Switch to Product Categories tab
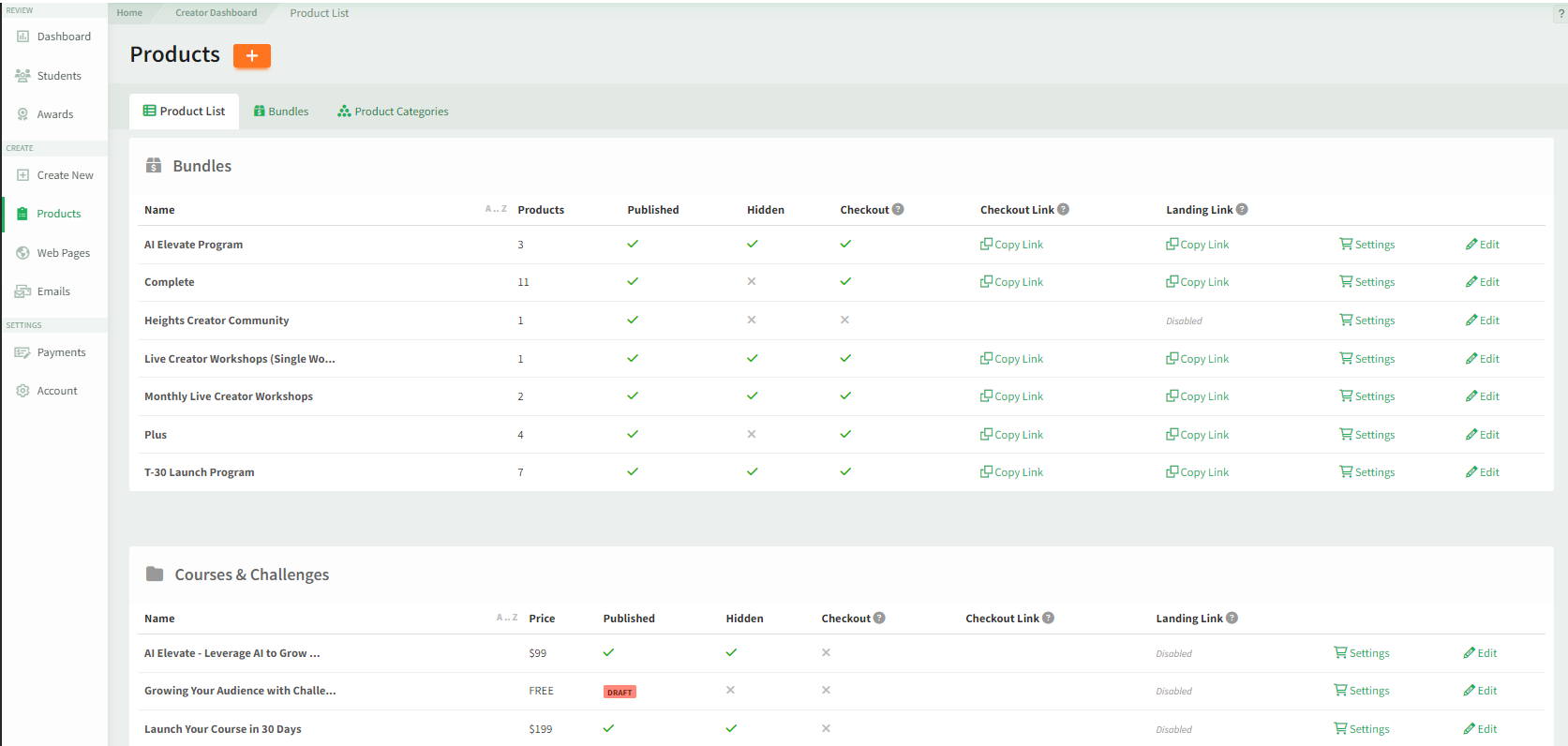This screenshot has width=1568, height=746. click(393, 112)
